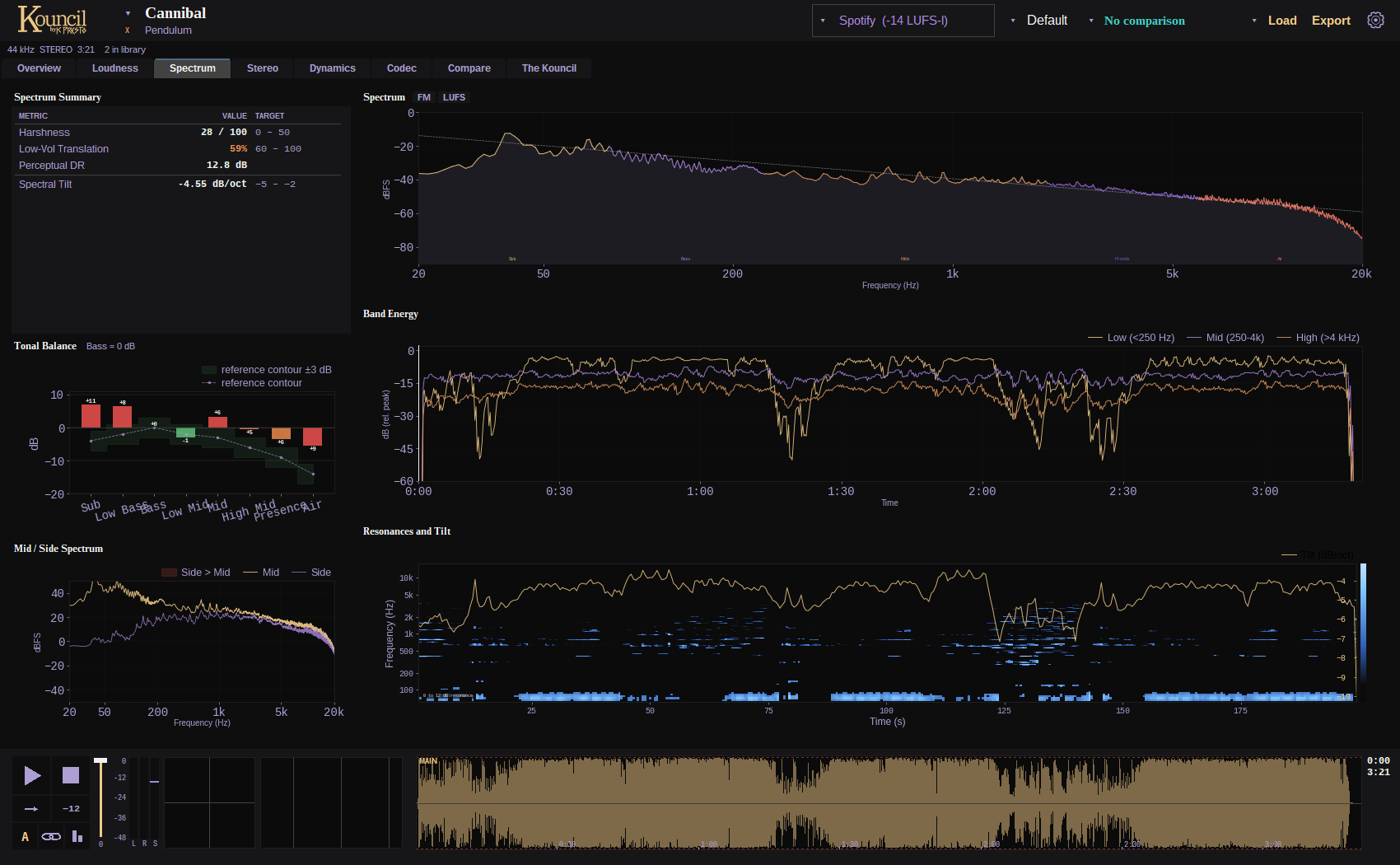Select the Spectral Tilt metric row
1400x865 pixels.
click(x=179, y=185)
